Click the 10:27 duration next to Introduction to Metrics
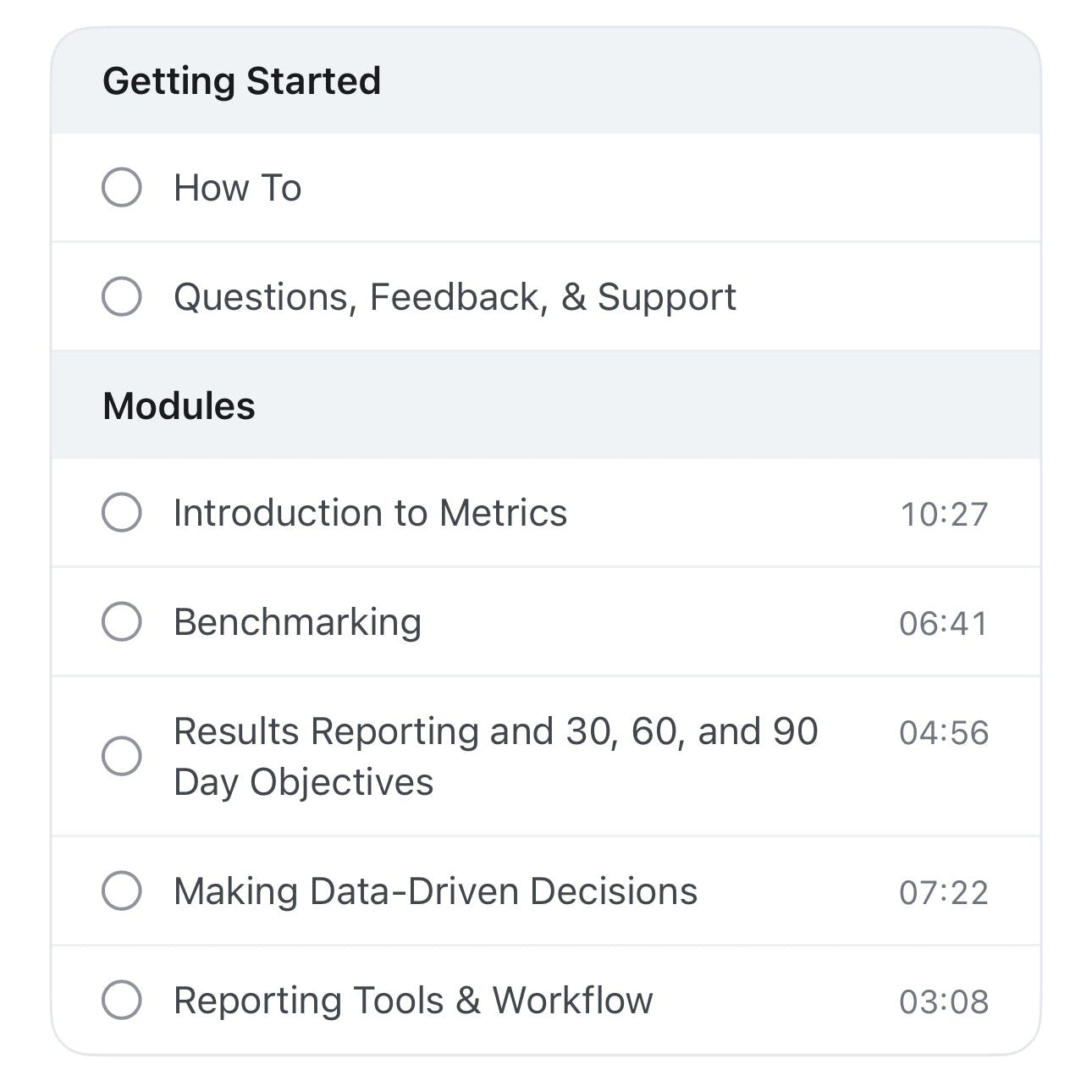1092x1092 pixels. (x=944, y=513)
